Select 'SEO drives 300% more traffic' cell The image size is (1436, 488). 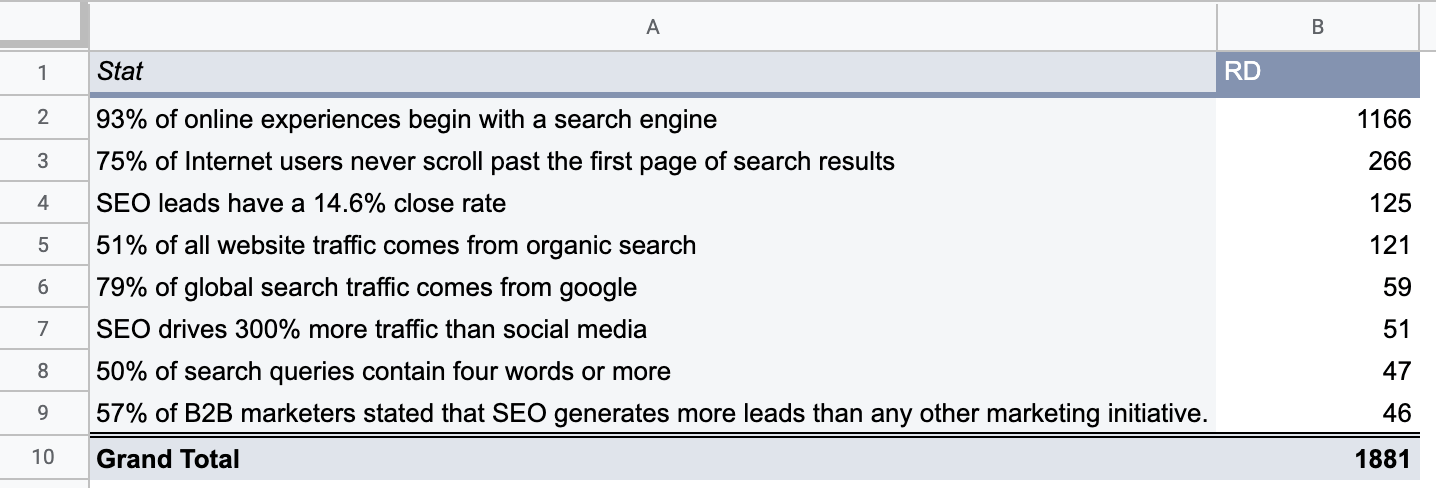[372, 329]
